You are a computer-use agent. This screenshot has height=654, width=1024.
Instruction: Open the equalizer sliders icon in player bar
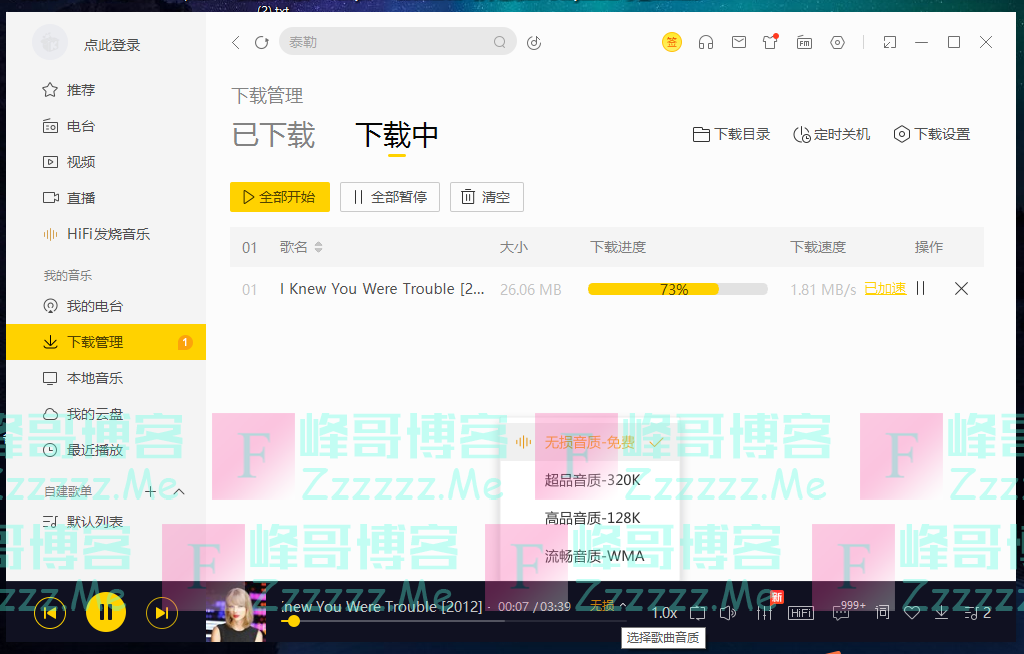tap(765, 613)
